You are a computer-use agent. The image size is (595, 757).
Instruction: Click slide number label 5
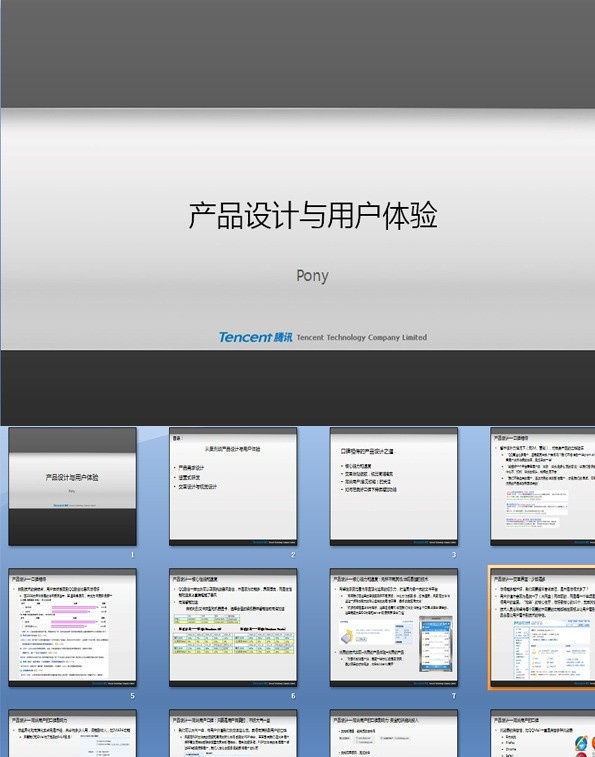pos(132,696)
